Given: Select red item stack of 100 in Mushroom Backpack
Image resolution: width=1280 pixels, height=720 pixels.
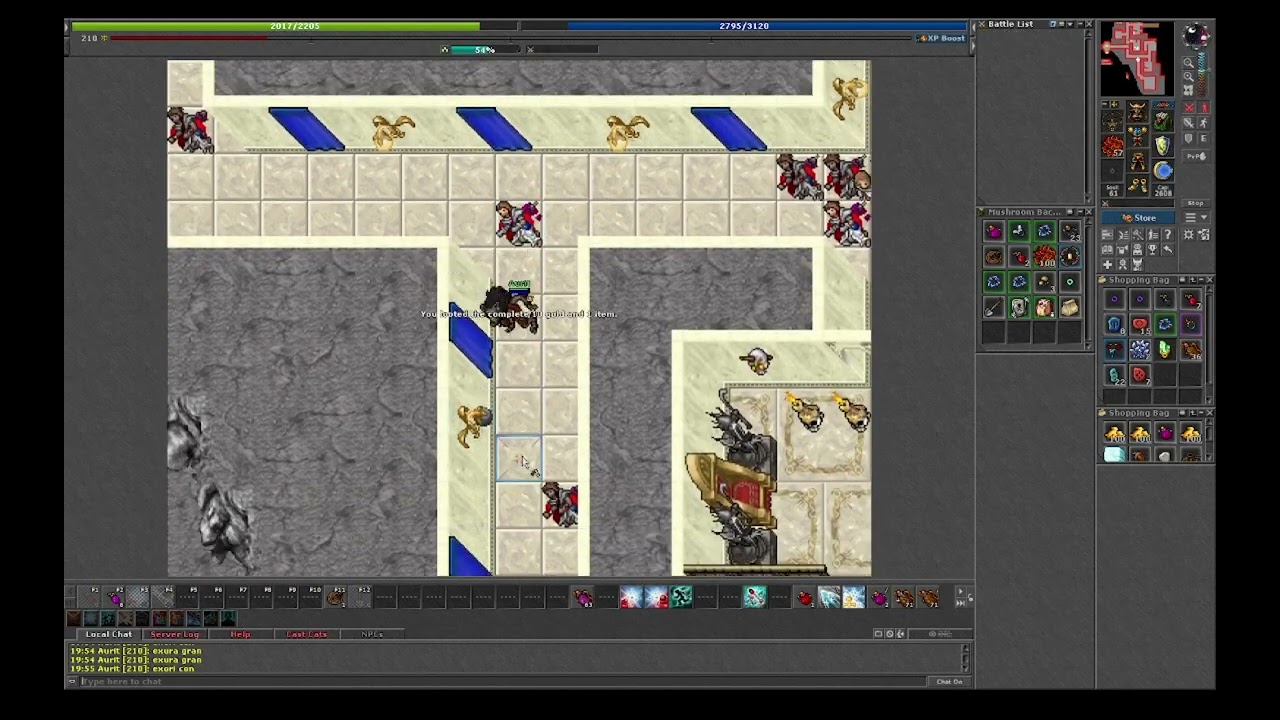Looking at the screenshot, I should coord(1045,256).
